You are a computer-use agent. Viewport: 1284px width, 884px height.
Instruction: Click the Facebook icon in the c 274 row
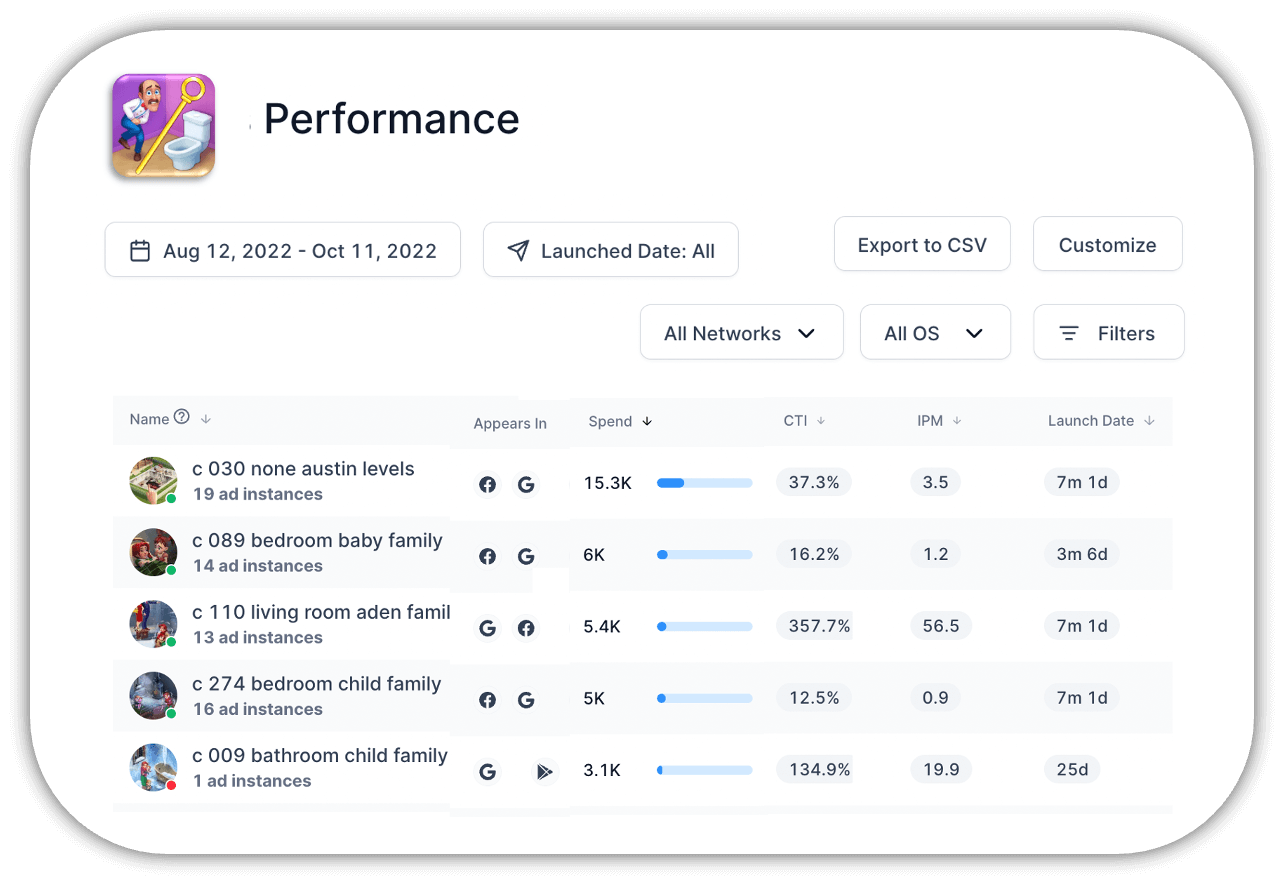click(x=487, y=700)
